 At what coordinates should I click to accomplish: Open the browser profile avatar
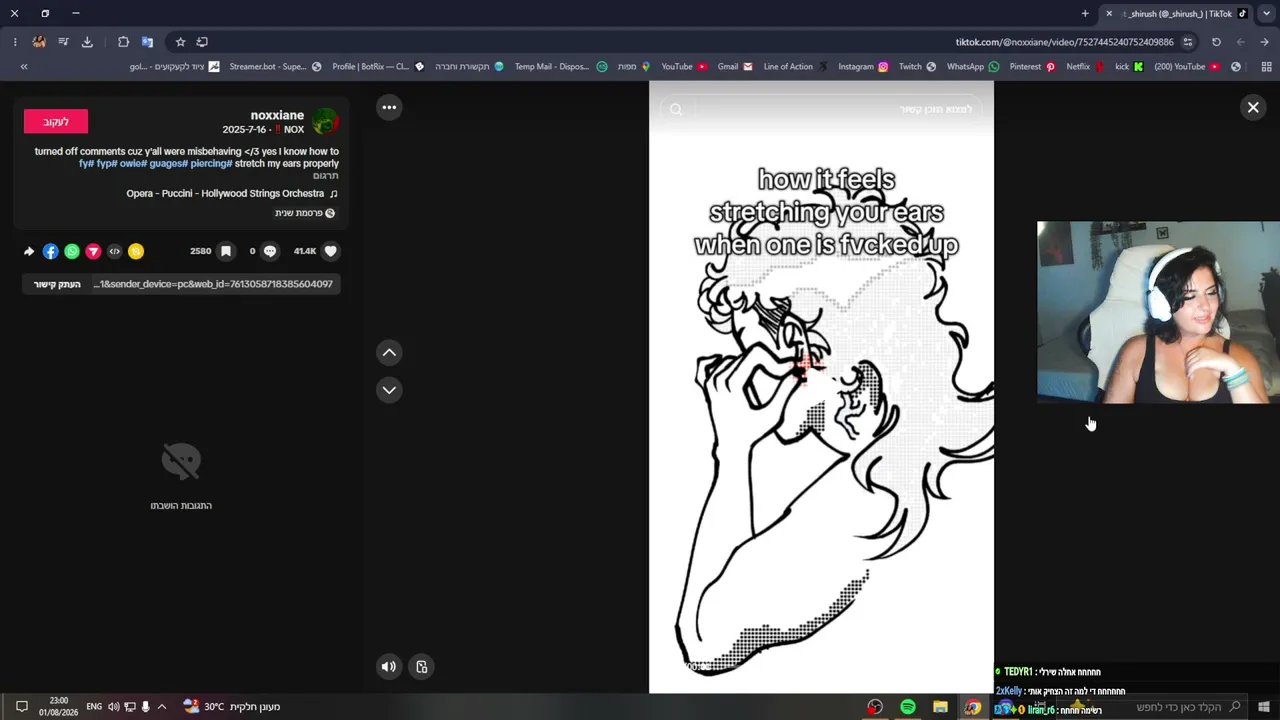click(x=39, y=42)
